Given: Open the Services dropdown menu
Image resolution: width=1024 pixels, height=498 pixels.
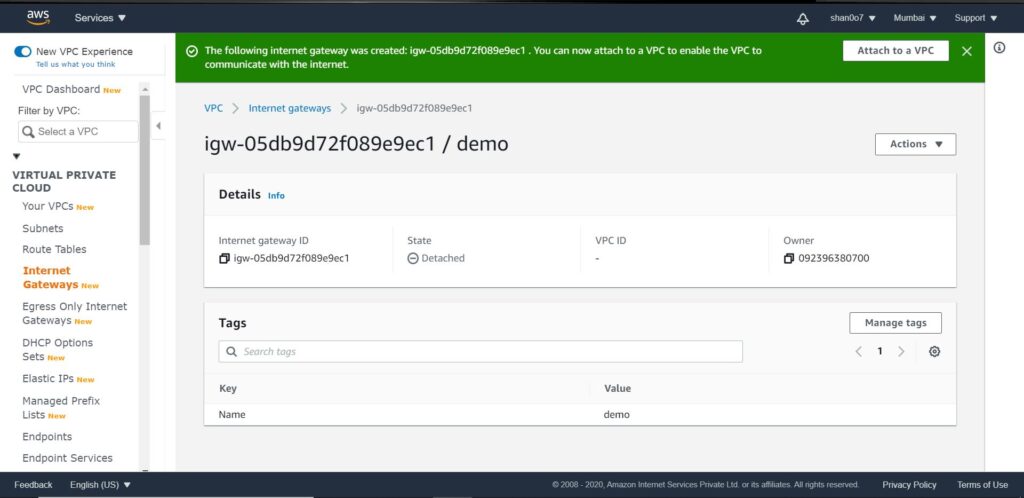Looking at the screenshot, I should 101,18.
